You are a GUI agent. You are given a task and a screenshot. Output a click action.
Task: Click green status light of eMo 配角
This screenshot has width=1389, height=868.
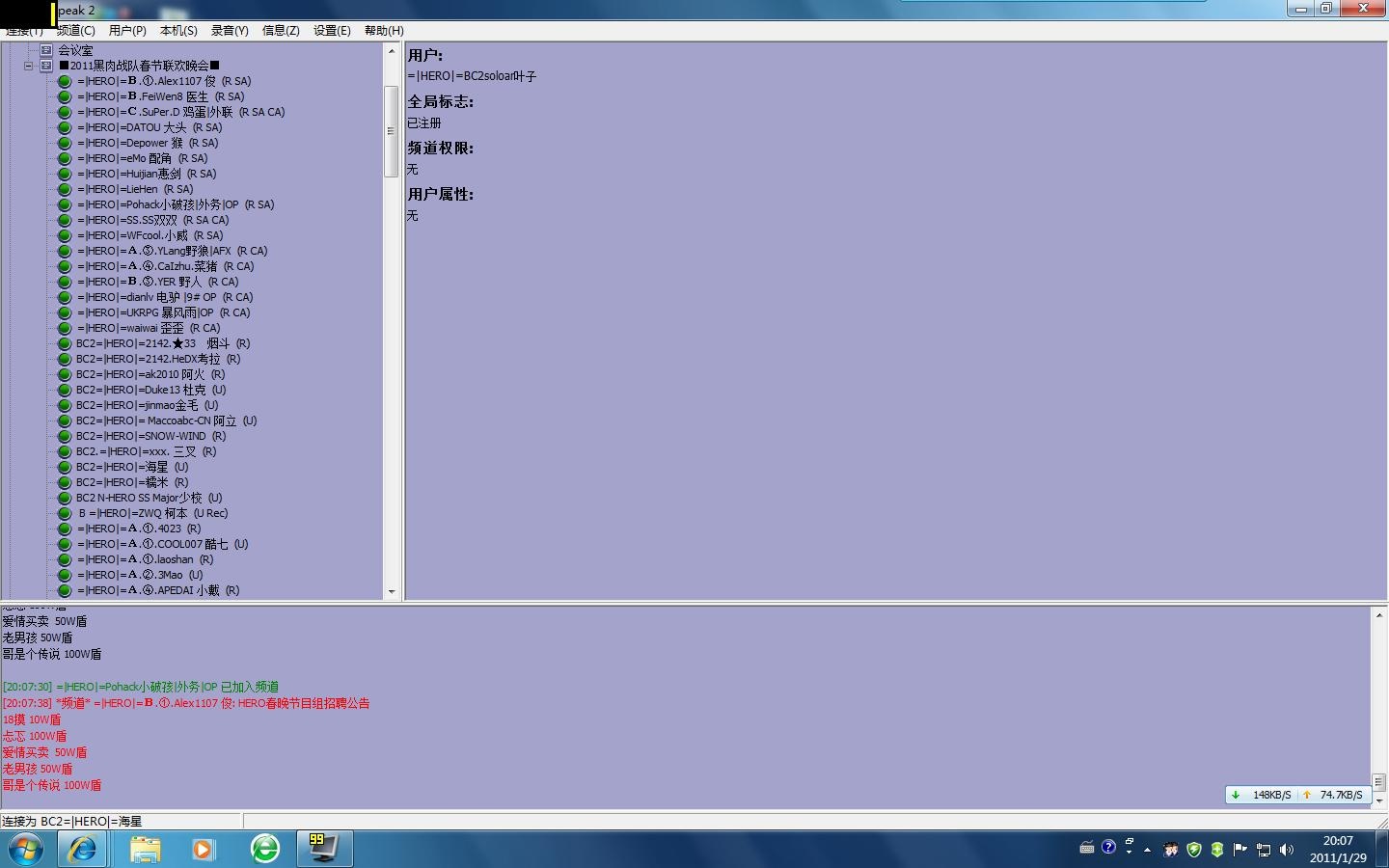[x=65, y=158]
